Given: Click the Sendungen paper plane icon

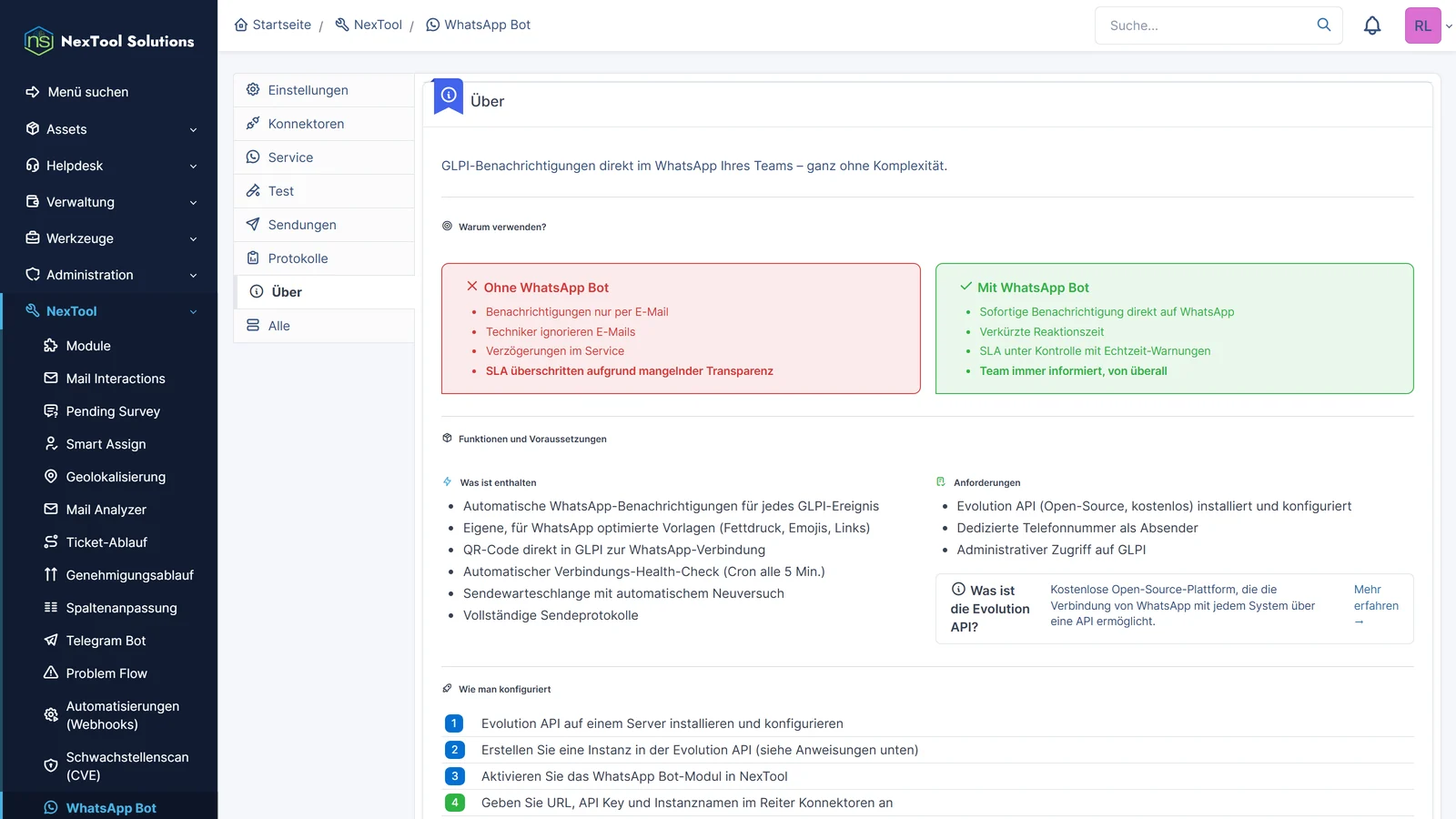Looking at the screenshot, I should 253,224.
